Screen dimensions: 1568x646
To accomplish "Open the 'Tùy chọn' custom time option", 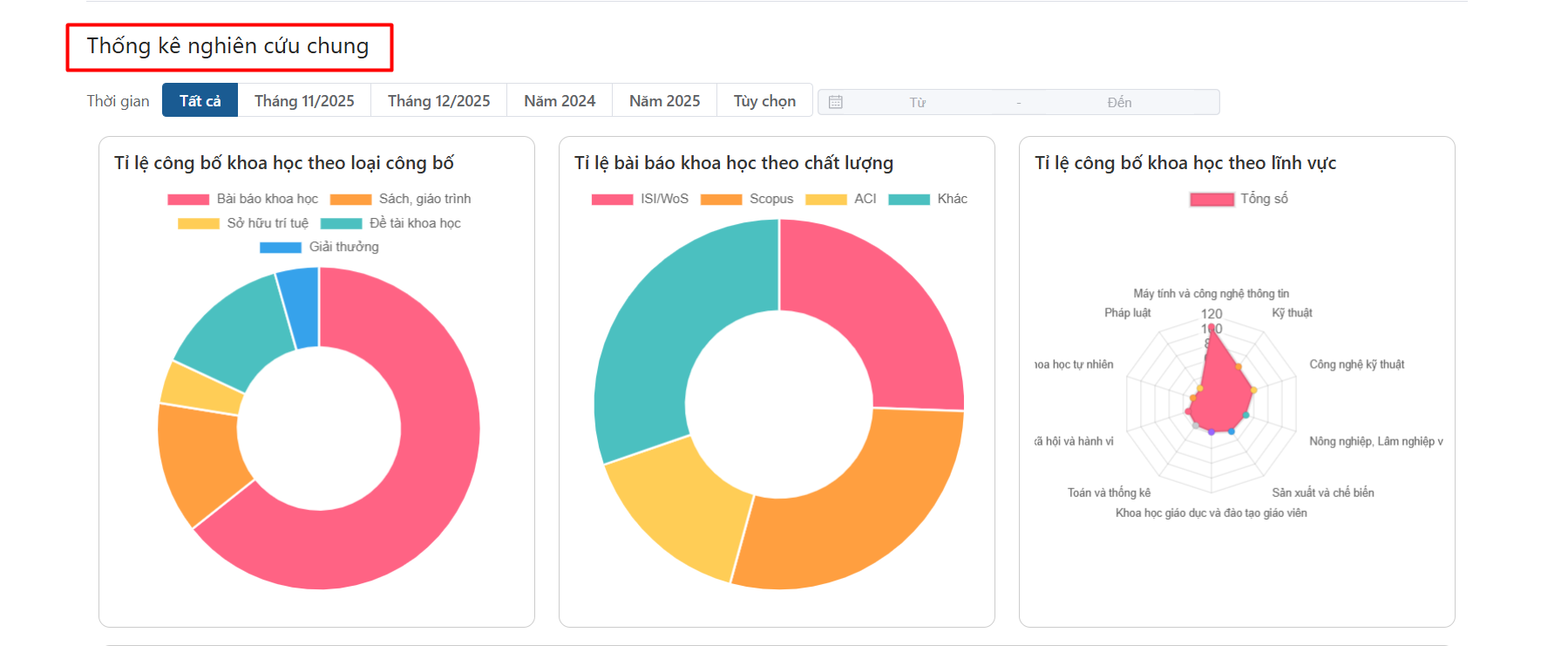I will [764, 101].
